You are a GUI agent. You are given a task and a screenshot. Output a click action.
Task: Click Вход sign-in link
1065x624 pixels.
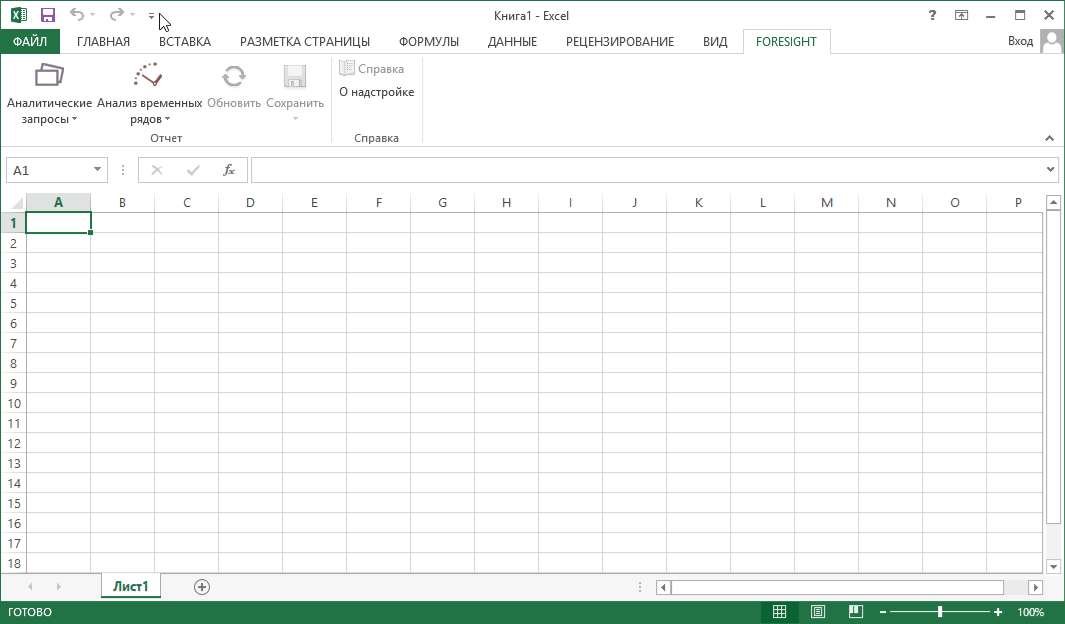[x=1020, y=41]
